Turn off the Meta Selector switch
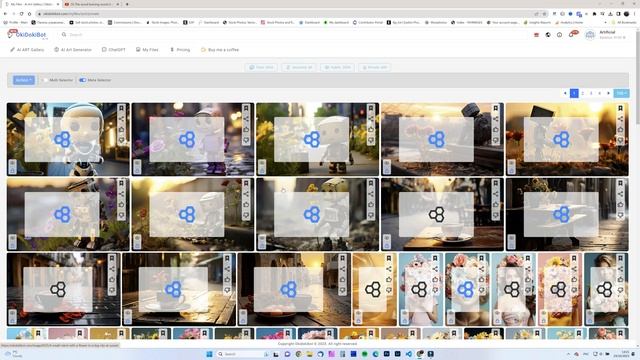Viewport: 640px width, 360px height. pyautogui.click(x=82, y=80)
